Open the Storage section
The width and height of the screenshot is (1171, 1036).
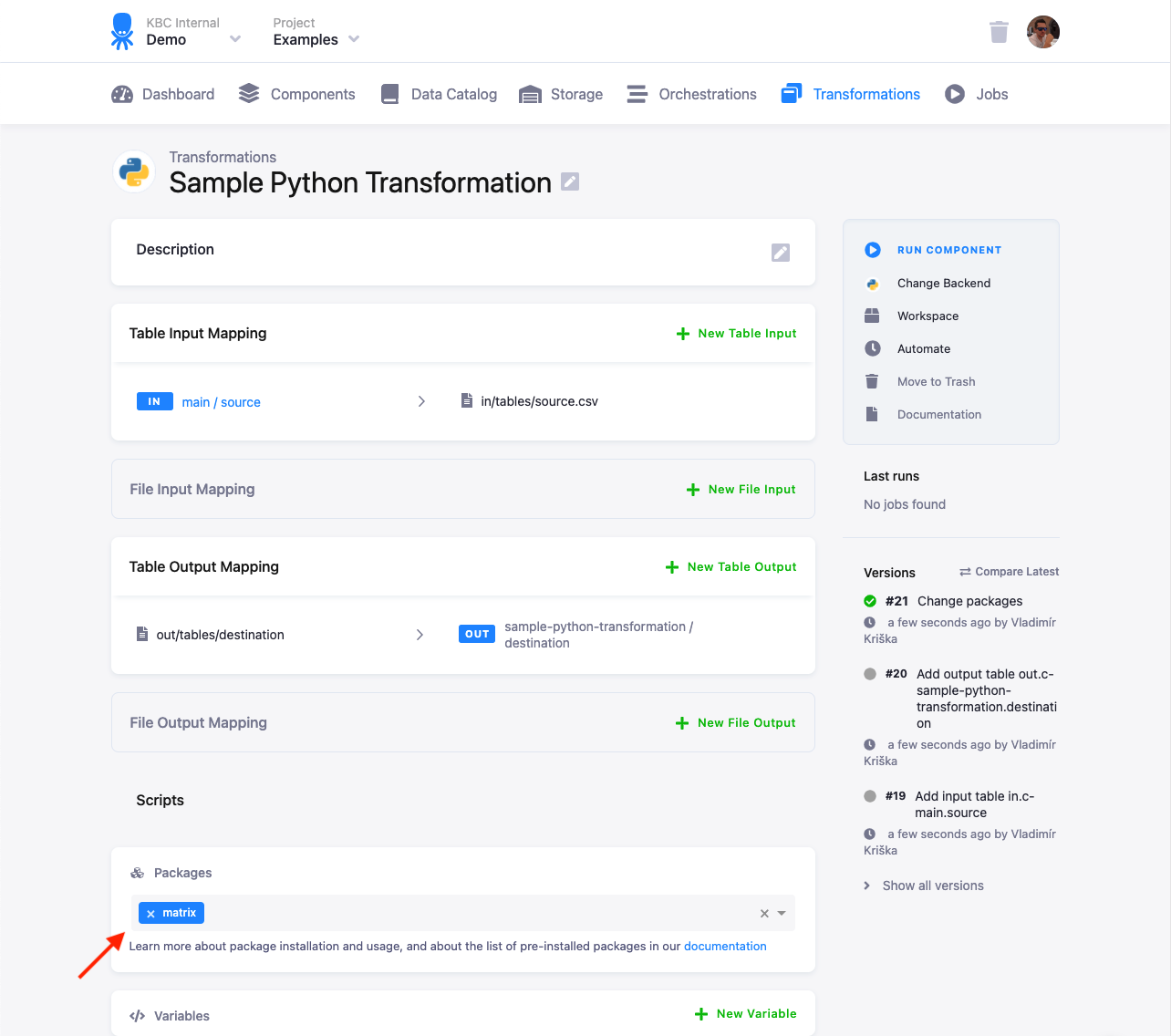[x=561, y=93]
